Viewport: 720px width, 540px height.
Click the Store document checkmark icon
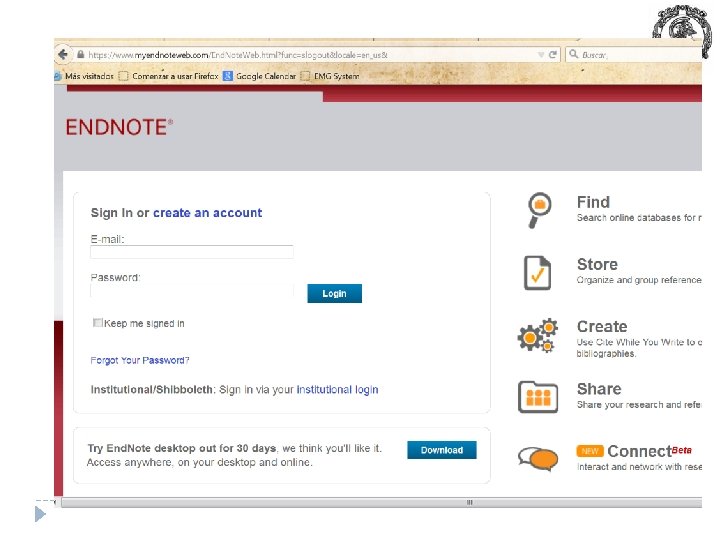[537, 273]
